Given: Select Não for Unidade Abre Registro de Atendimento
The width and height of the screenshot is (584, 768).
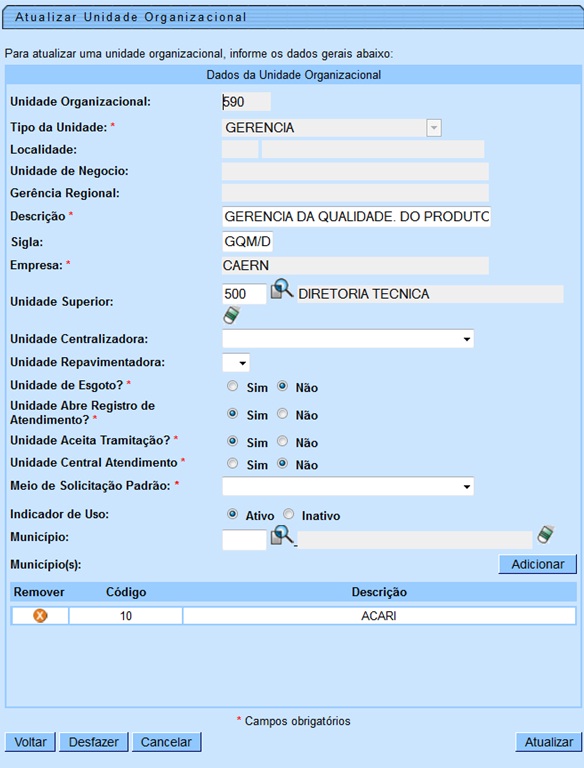Looking at the screenshot, I should pyautogui.click(x=282, y=414).
